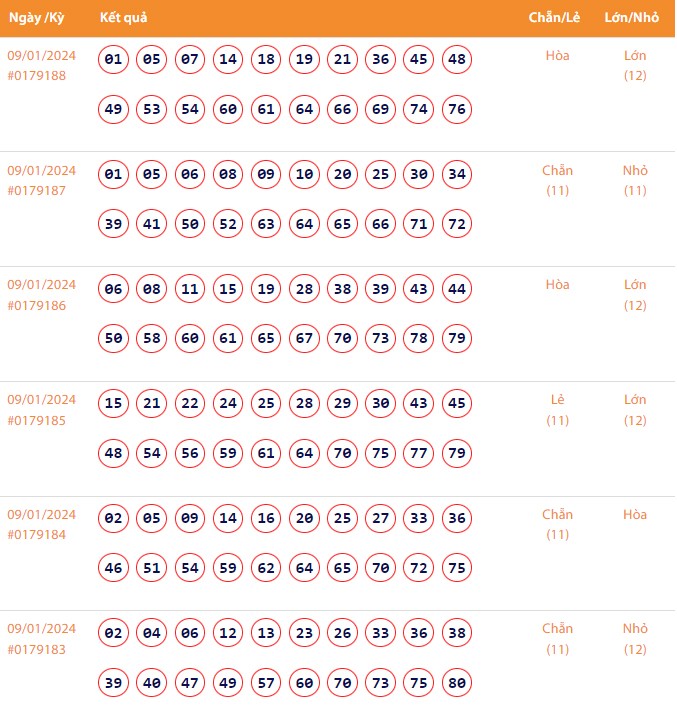Click ball 79 in draw #0179186
677x713 pixels.
click(x=457, y=339)
